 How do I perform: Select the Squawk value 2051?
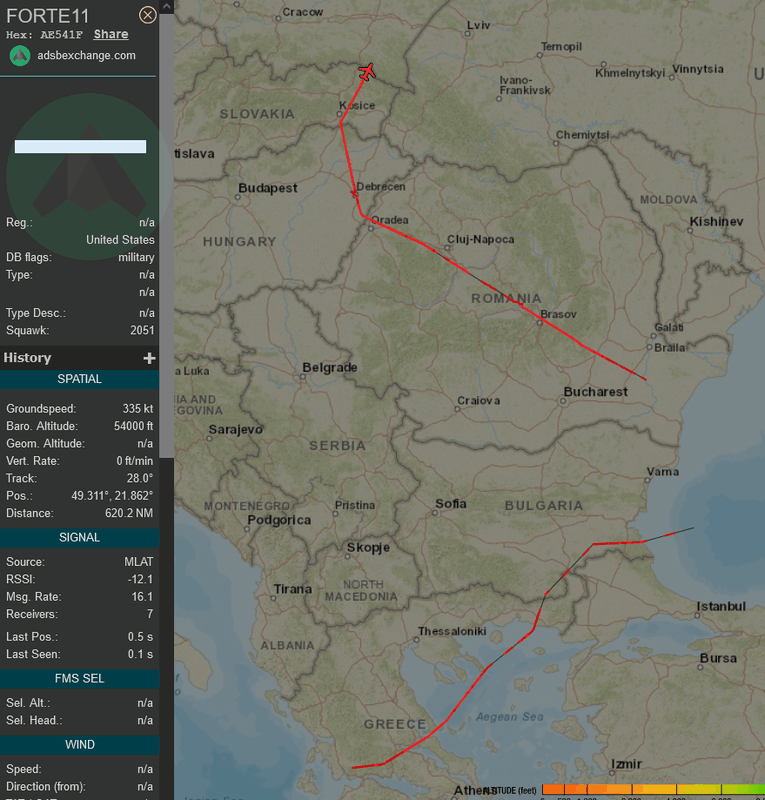(x=142, y=330)
